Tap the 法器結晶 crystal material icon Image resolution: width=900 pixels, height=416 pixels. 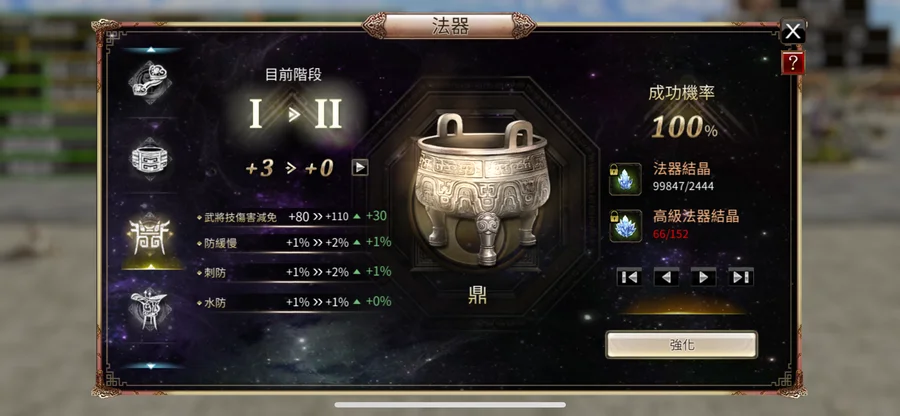[626, 179]
